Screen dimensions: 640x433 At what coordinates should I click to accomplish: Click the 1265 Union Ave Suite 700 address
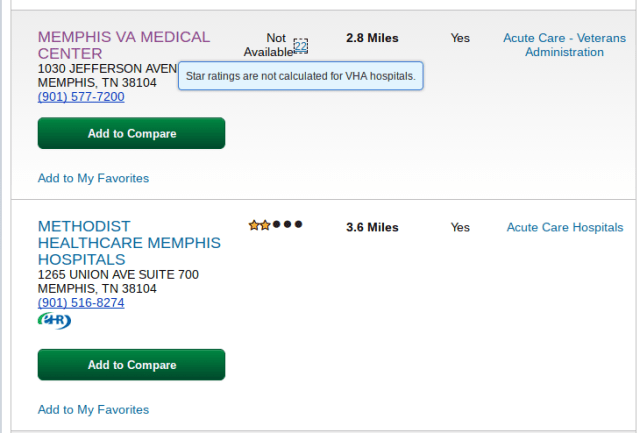pos(118,274)
